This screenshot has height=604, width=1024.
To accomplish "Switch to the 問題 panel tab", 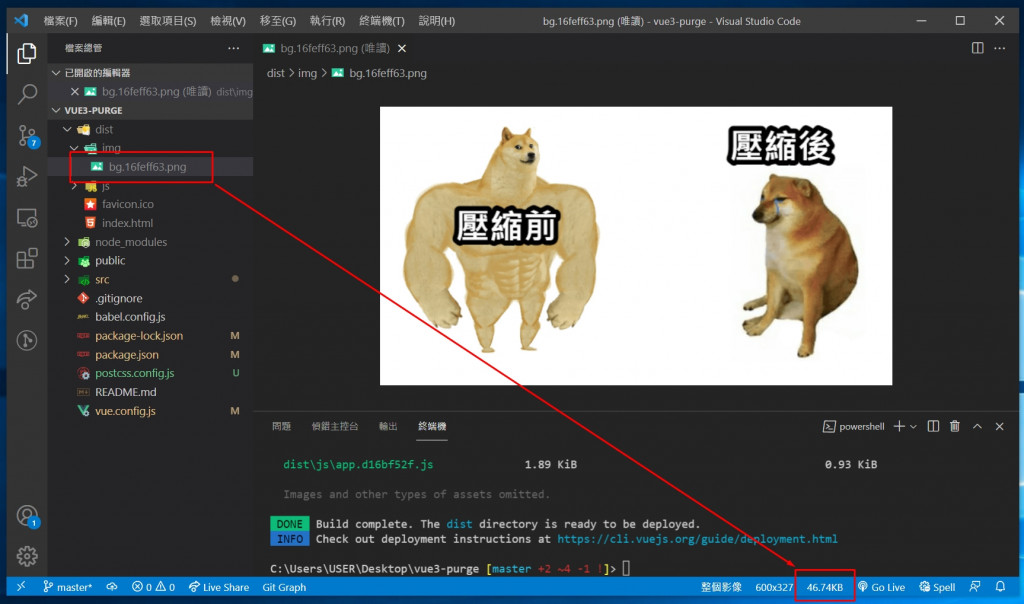I will (x=281, y=426).
